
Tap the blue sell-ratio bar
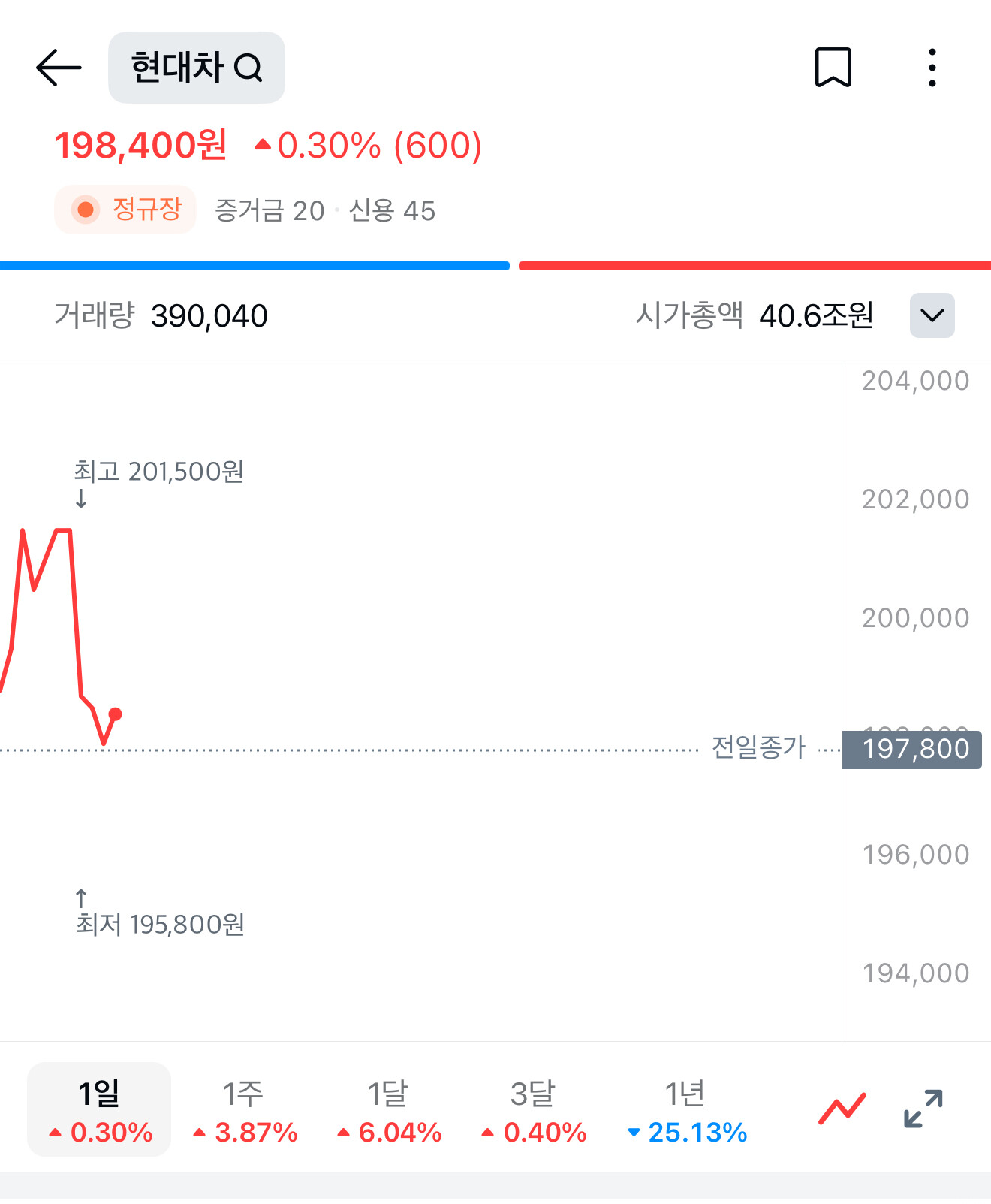click(x=255, y=266)
